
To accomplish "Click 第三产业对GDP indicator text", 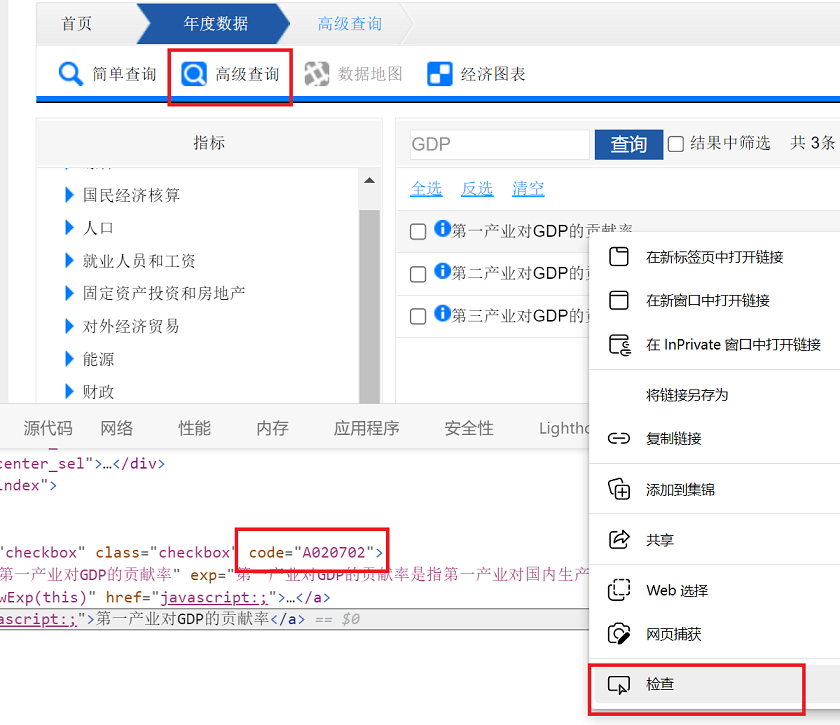I will [520, 316].
